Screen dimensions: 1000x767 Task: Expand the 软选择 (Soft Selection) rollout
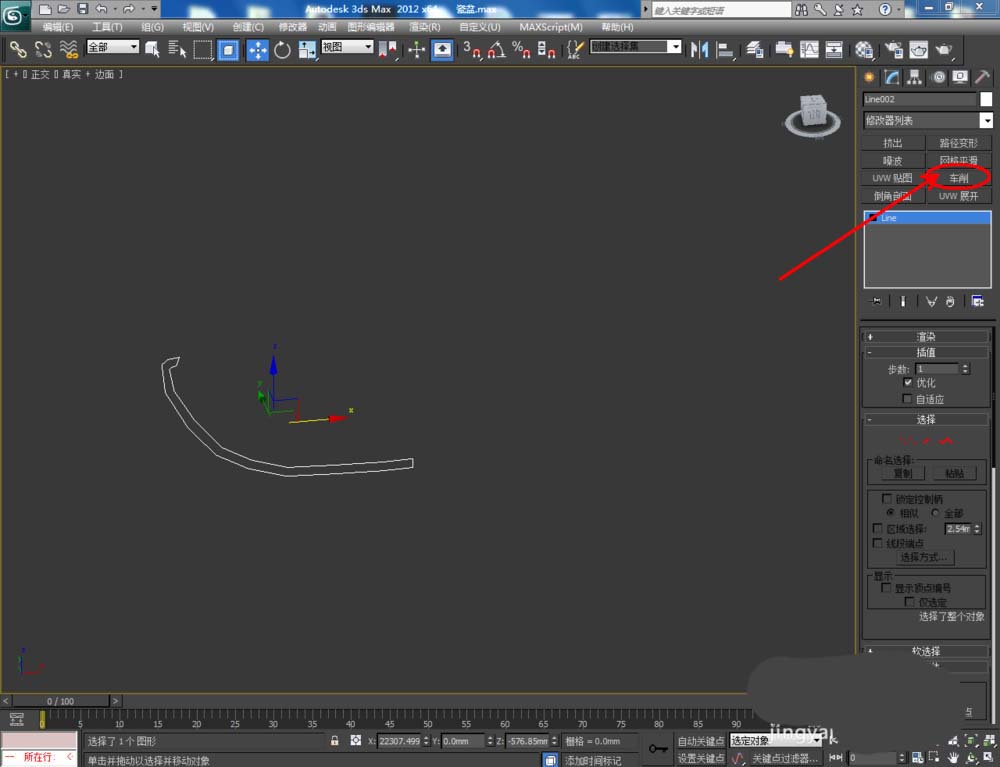(x=926, y=651)
